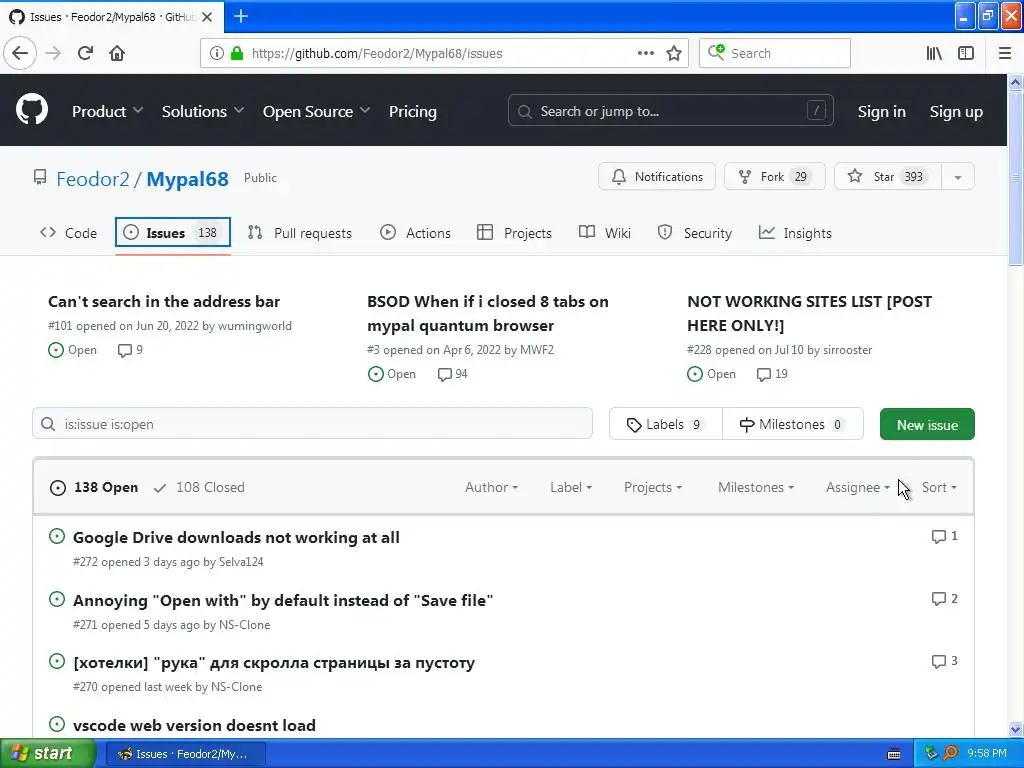Fork the repository with Fork button
The image size is (1024, 768).
click(775, 177)
